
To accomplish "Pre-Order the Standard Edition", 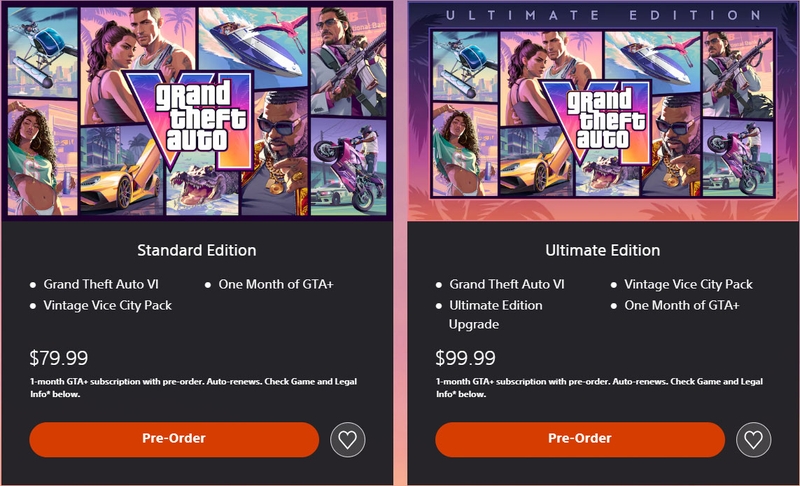I will click(174, 439).
